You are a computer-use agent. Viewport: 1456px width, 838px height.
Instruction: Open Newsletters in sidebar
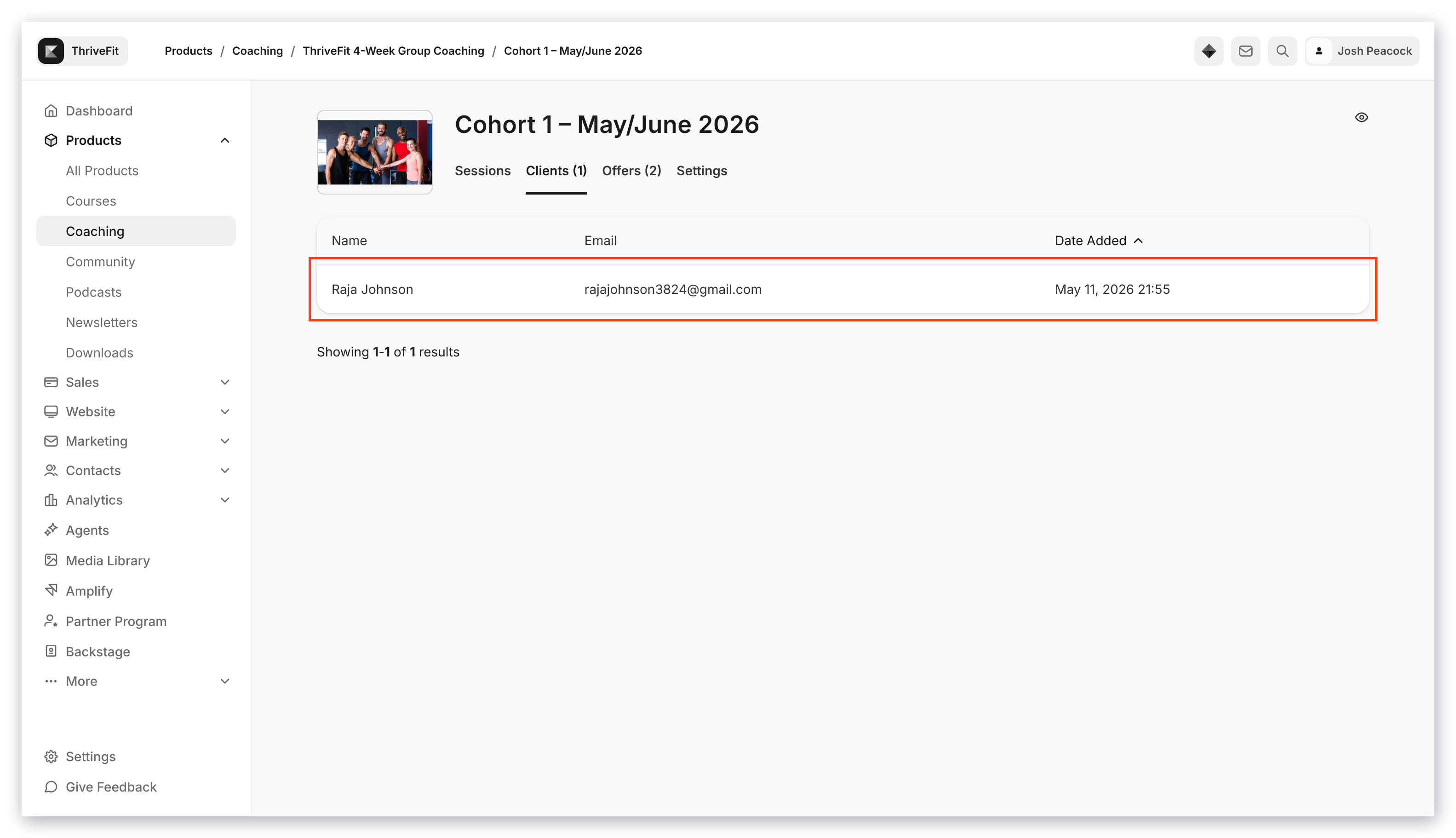[101, 322]
